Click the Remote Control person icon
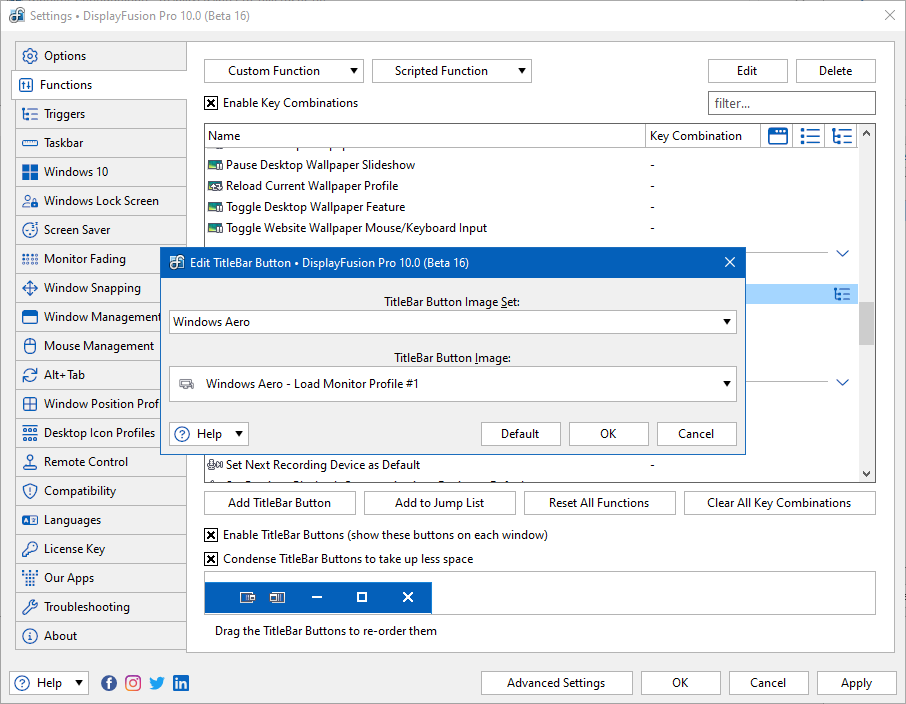Image resolution: width=906 pixels, height=704 pixels. tap(30, 462)
